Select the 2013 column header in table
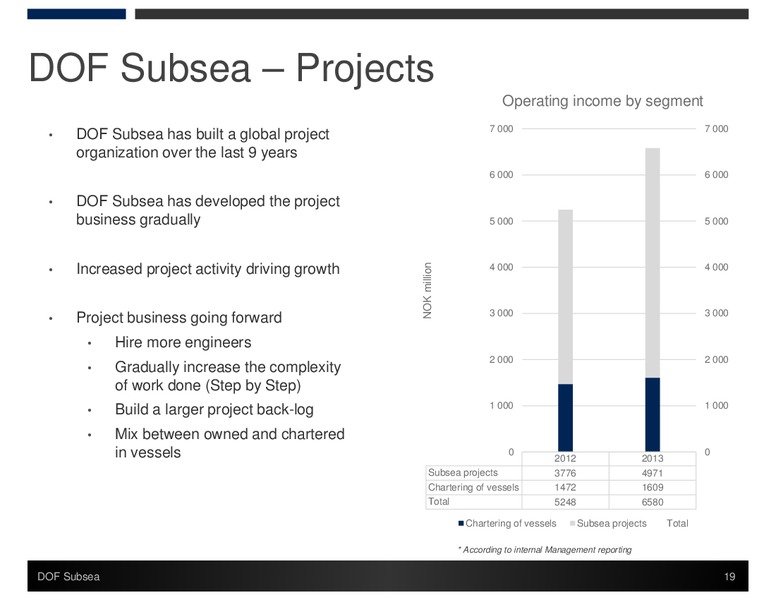Image resolution: width=776 pixels, height=600 pixels. pos(652,458)
